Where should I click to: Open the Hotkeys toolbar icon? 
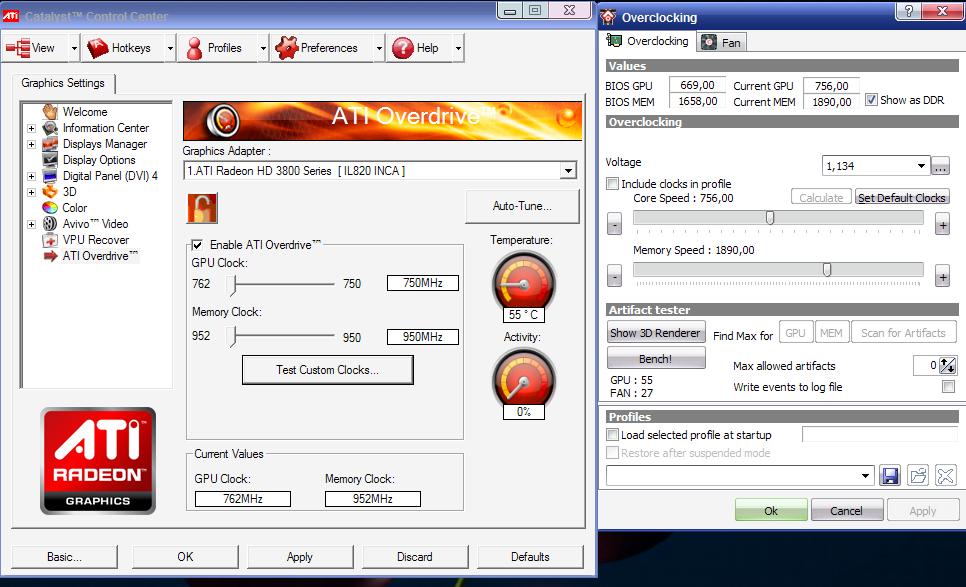[x=98, y=48]
